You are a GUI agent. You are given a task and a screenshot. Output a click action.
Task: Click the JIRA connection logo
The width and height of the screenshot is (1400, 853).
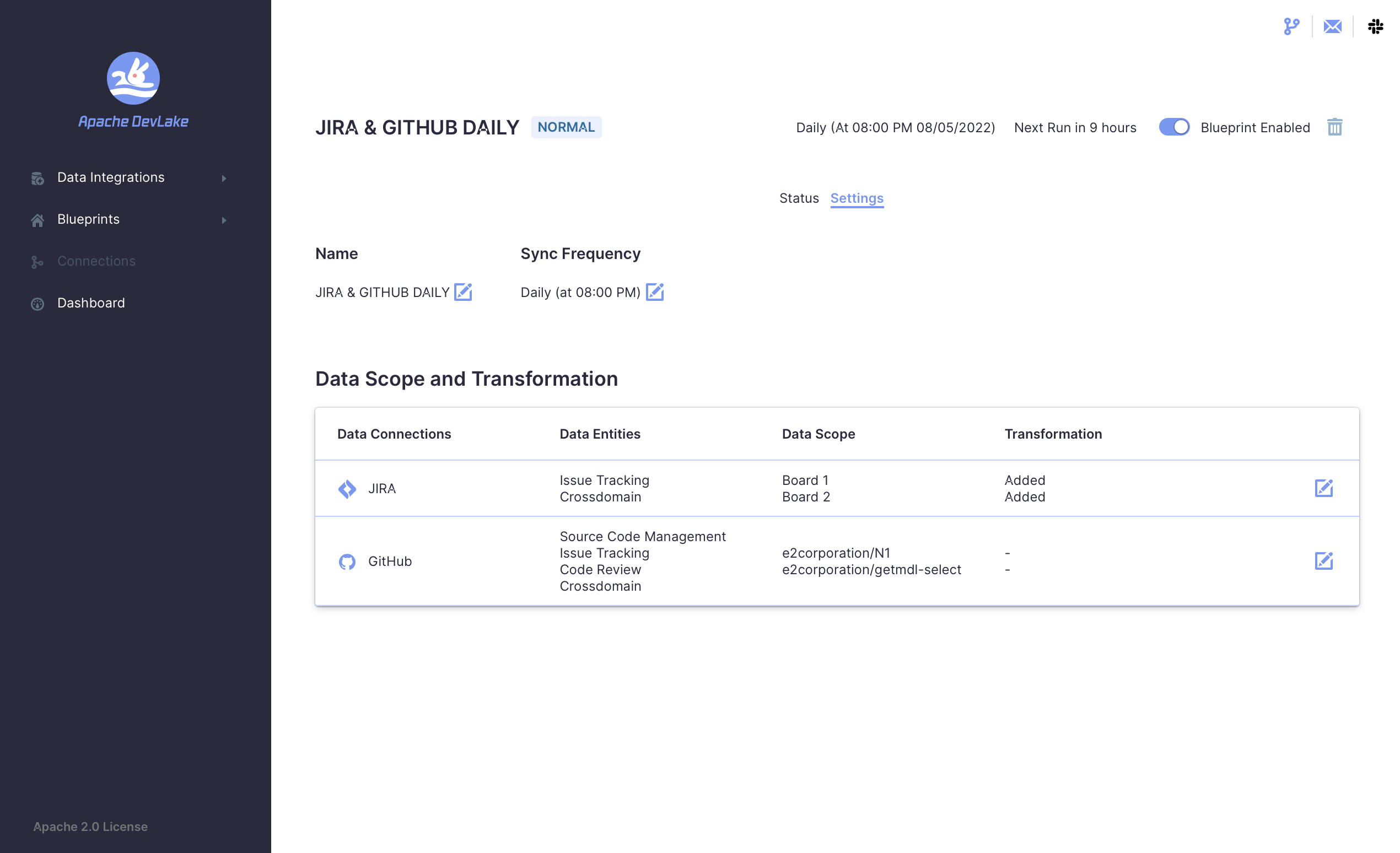pos(347,488)
